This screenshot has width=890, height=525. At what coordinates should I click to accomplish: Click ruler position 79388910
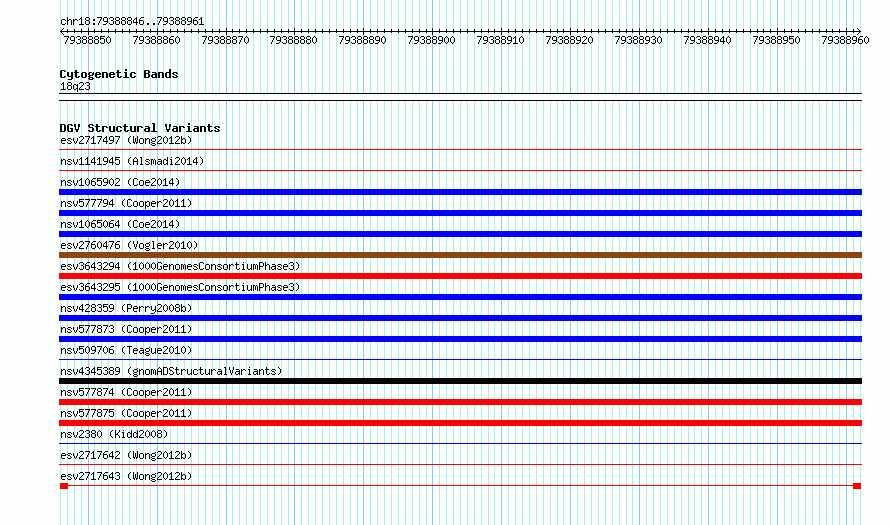pos(501,40)
